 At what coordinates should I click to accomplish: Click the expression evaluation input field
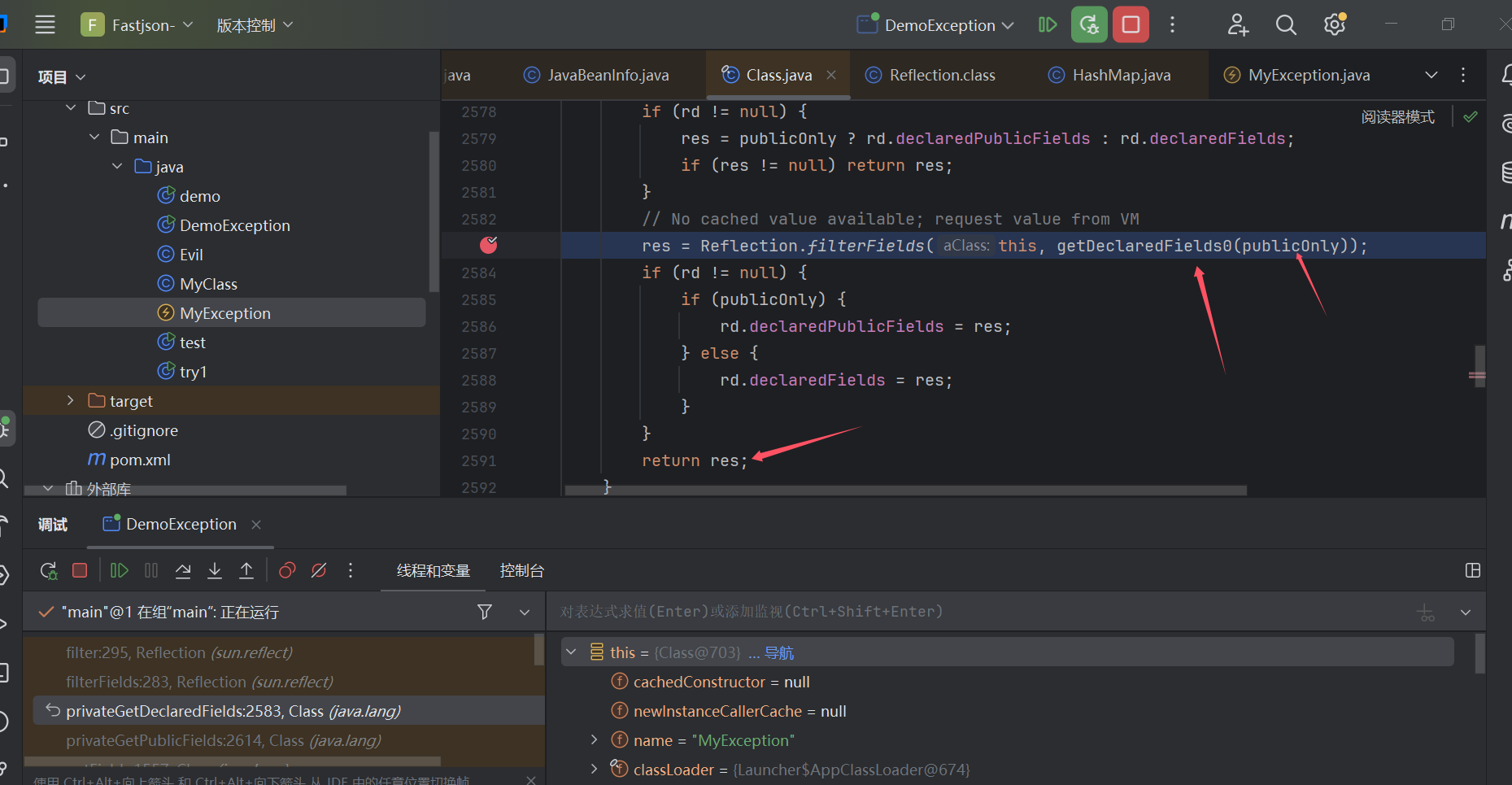pyautogui.click(x=981, y=612)
